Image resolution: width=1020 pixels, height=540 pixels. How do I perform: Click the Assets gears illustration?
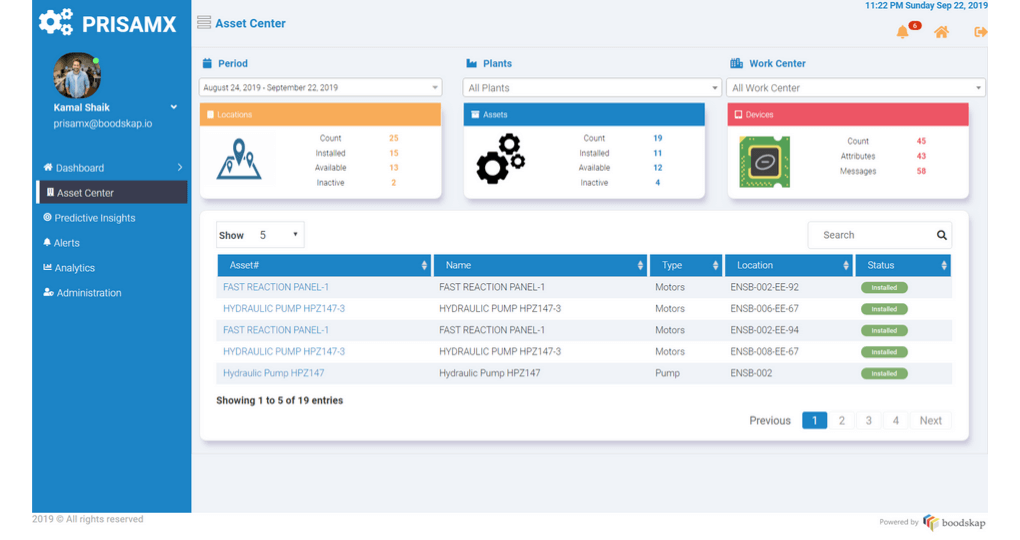pos(500,159)
